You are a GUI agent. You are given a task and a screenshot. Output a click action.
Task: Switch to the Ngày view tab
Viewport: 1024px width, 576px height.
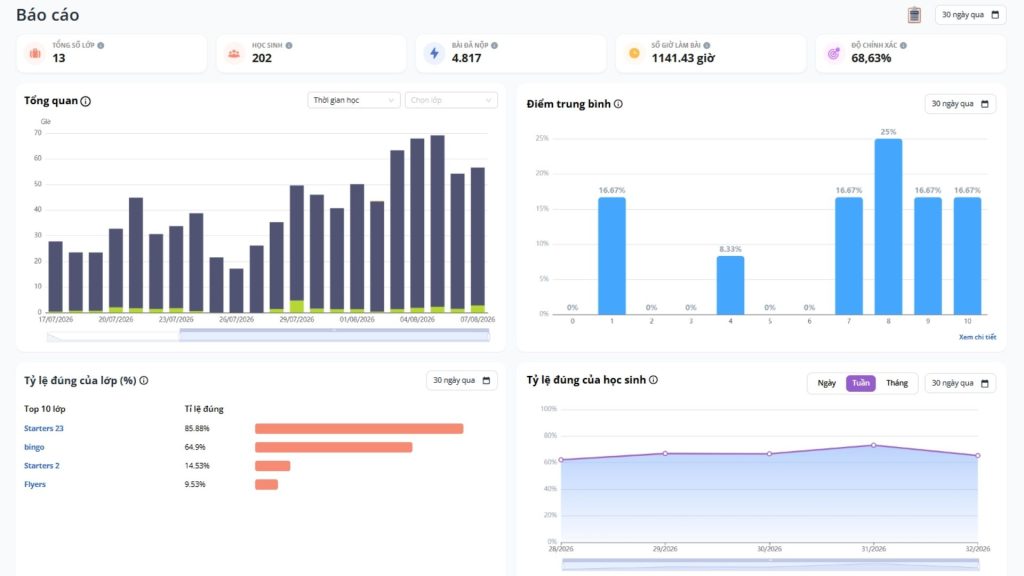pyautogui.click(x=827, y=383)
